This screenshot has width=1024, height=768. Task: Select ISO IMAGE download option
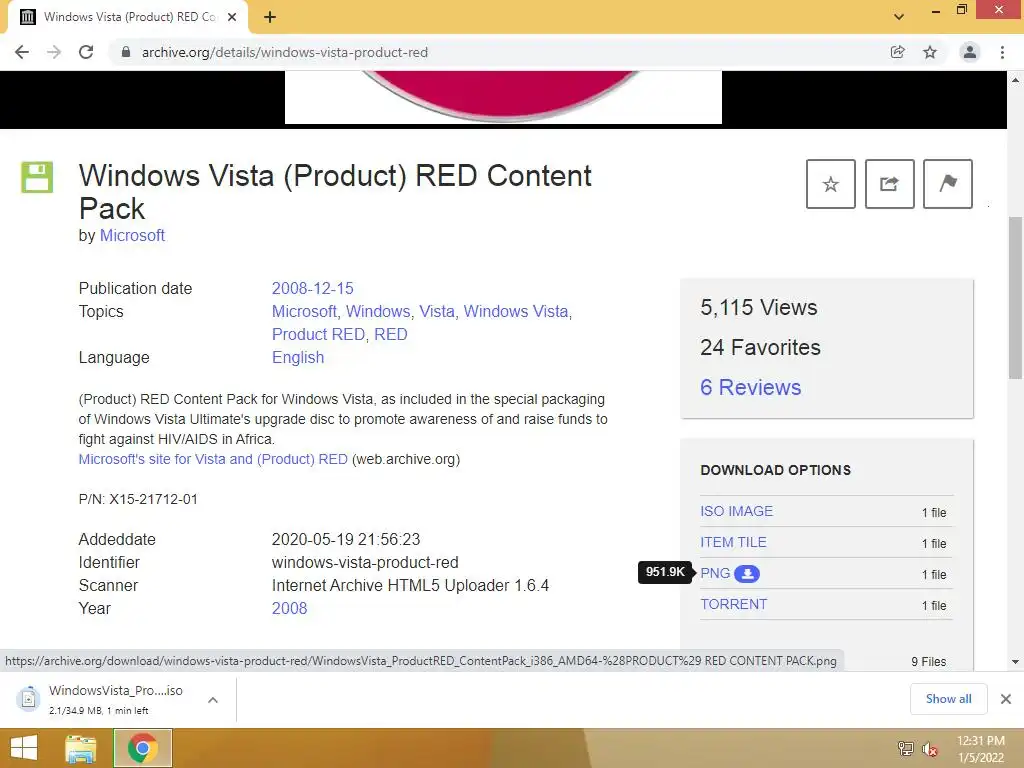click(x=737, y=511)
